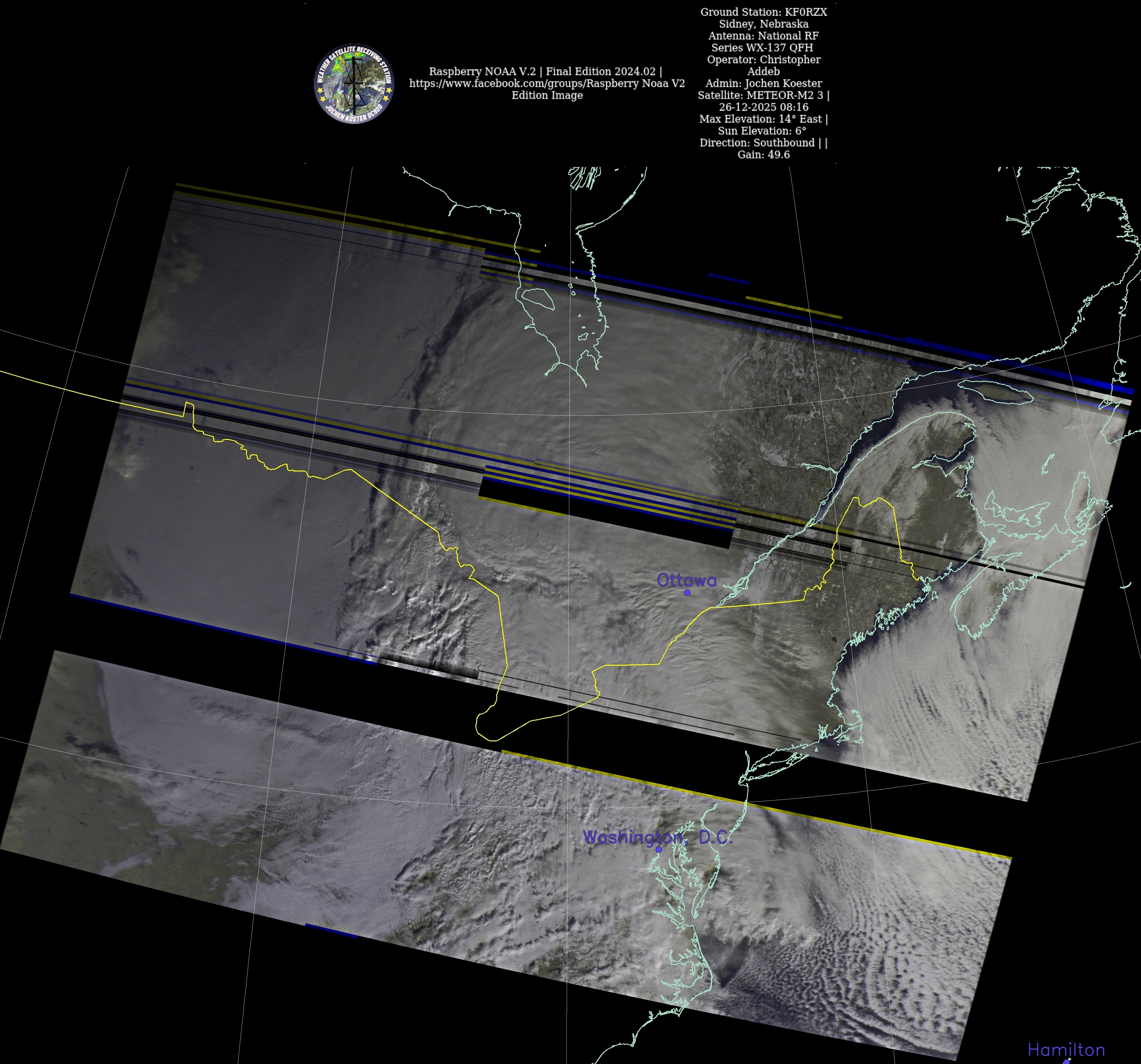Click the 'Gain: 49.6' text
Image resolution: width=1141 pixels, height=1064 pixels.
coord(763,154)
